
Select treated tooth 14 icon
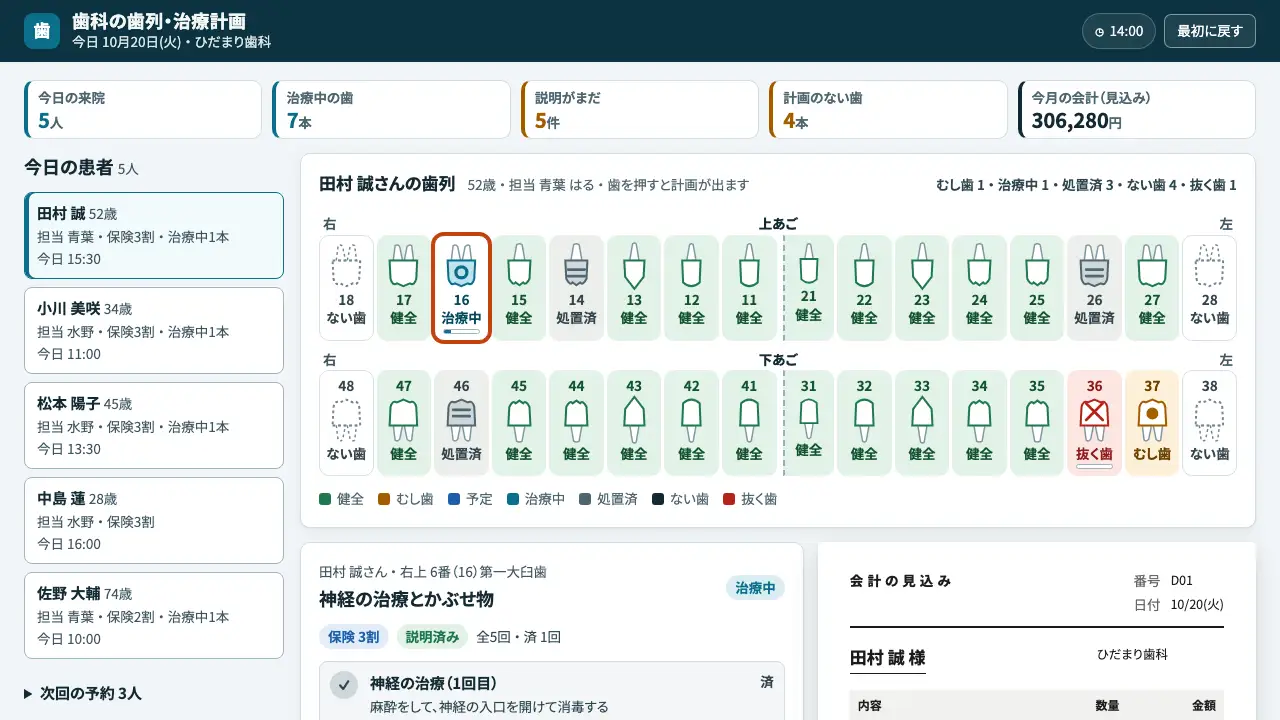click(576, 288)
